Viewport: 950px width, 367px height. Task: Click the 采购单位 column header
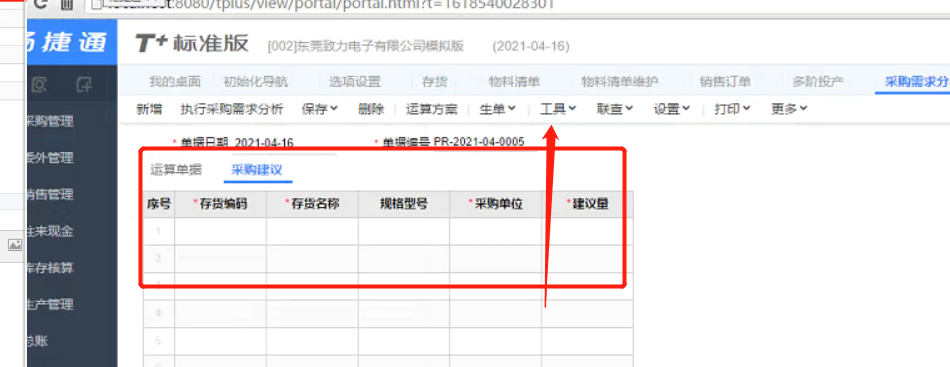(x=496, y=204)
